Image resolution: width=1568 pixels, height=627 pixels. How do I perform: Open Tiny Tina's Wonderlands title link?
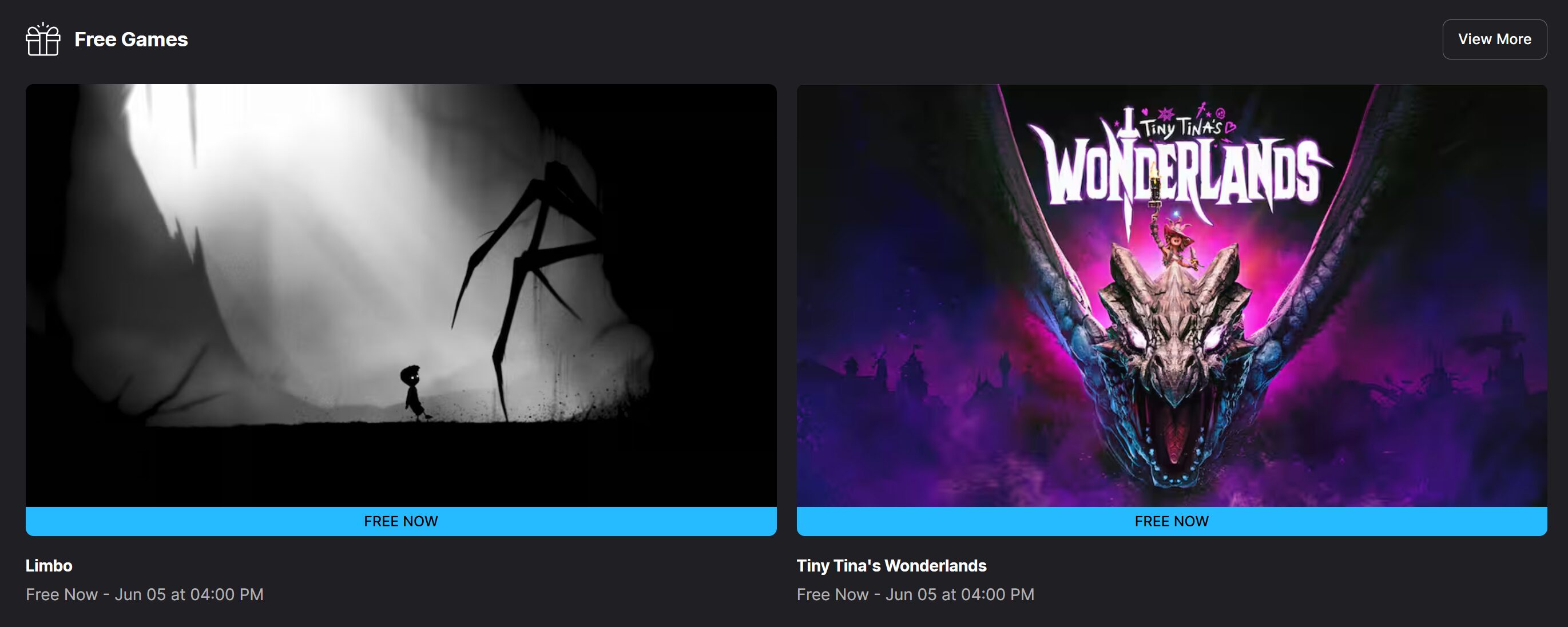tap(891, 566)
